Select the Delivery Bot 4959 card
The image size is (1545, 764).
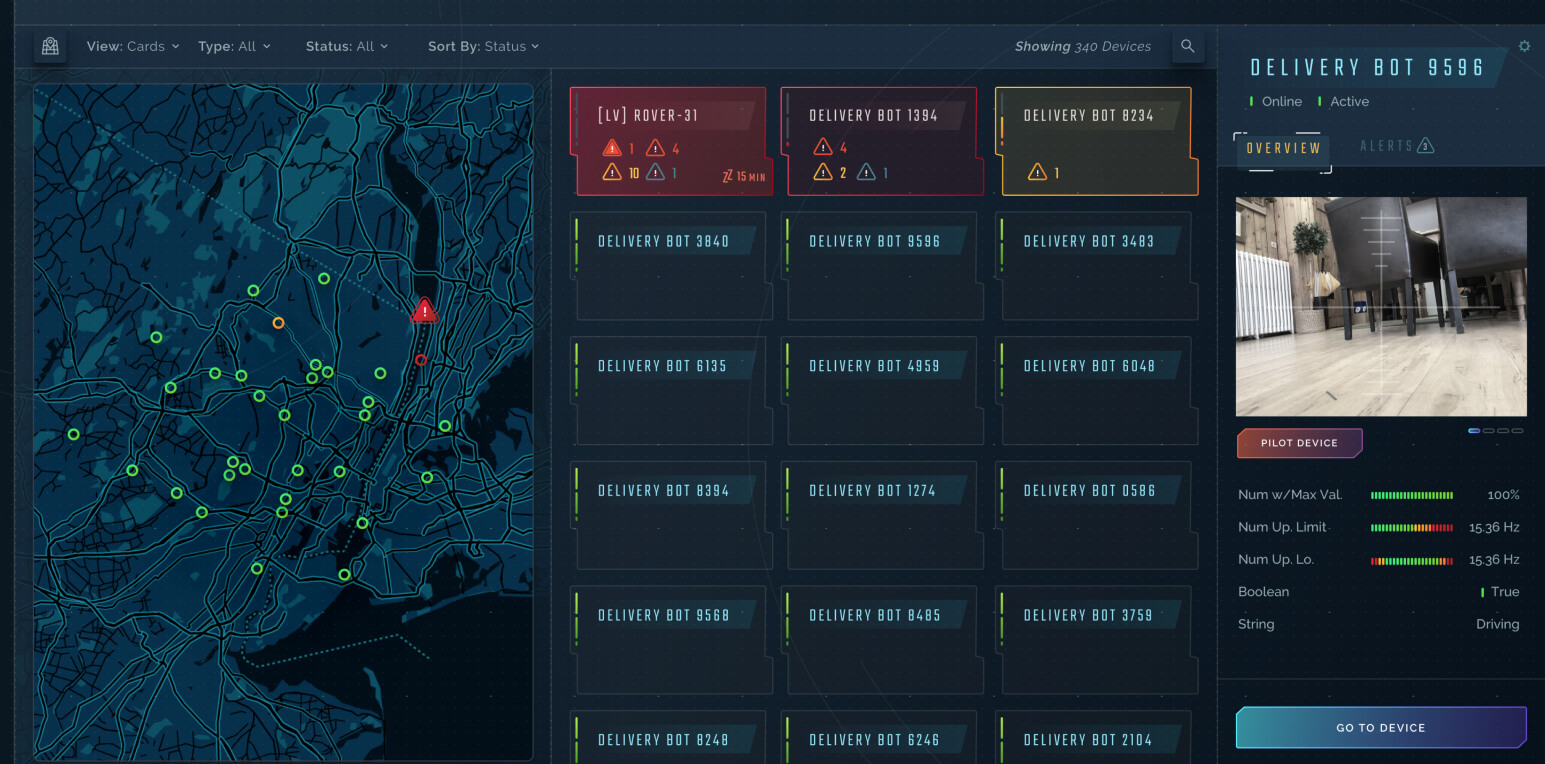881,391
